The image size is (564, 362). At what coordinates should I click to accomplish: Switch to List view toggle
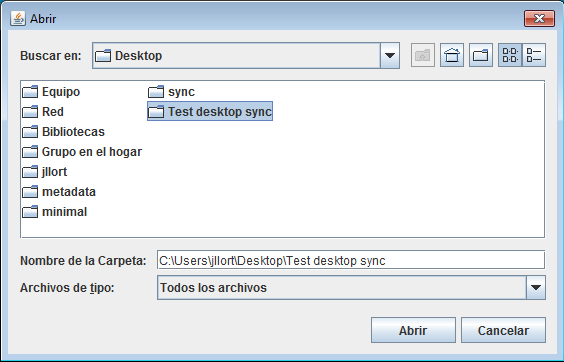point(510,55)
